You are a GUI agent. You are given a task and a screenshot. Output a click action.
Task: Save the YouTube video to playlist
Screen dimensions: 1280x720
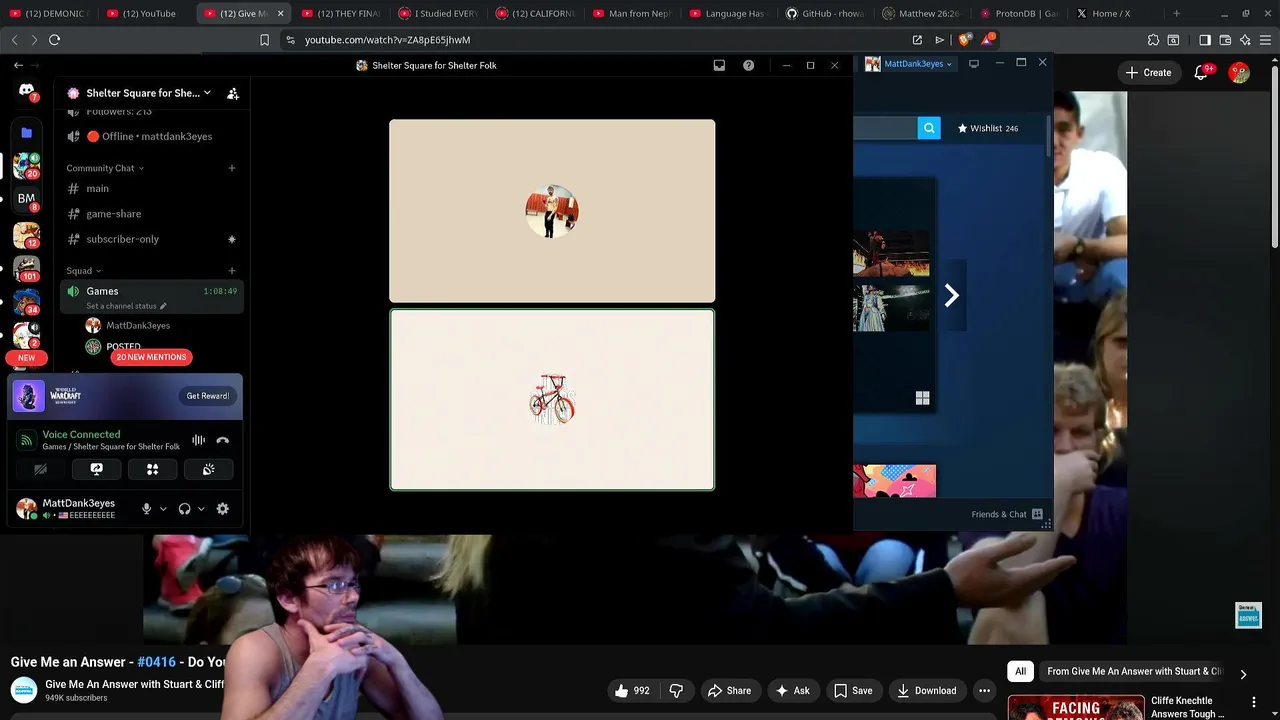[x=853, y=691]
